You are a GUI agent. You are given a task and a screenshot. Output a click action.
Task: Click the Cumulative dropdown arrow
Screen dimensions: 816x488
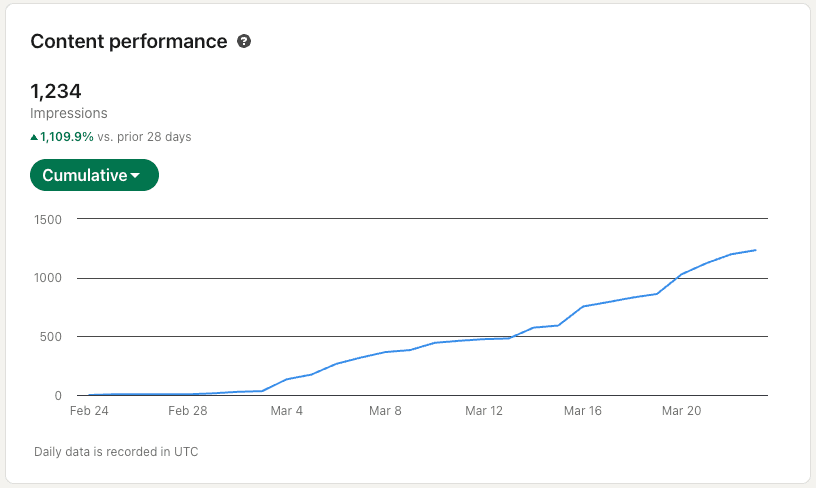pos(135,175)
